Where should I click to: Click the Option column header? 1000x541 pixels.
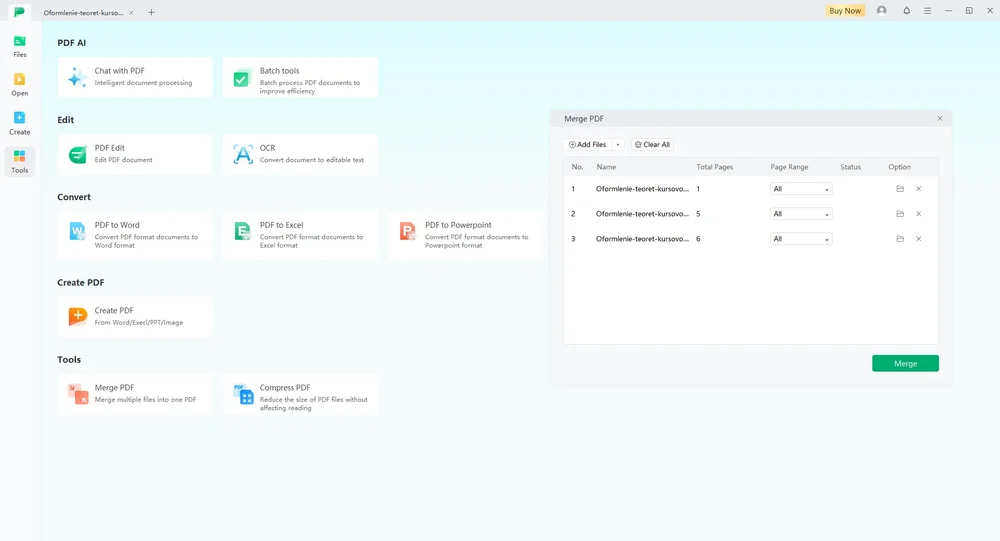pyautogui.click(x=899, y=167)
